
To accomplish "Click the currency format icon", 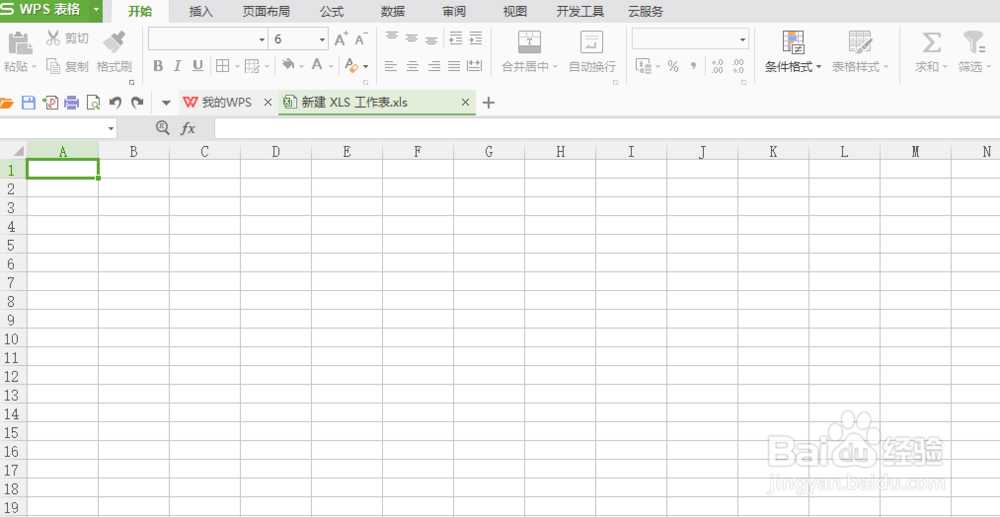I will pyautogui.click(x=643, y=66).
